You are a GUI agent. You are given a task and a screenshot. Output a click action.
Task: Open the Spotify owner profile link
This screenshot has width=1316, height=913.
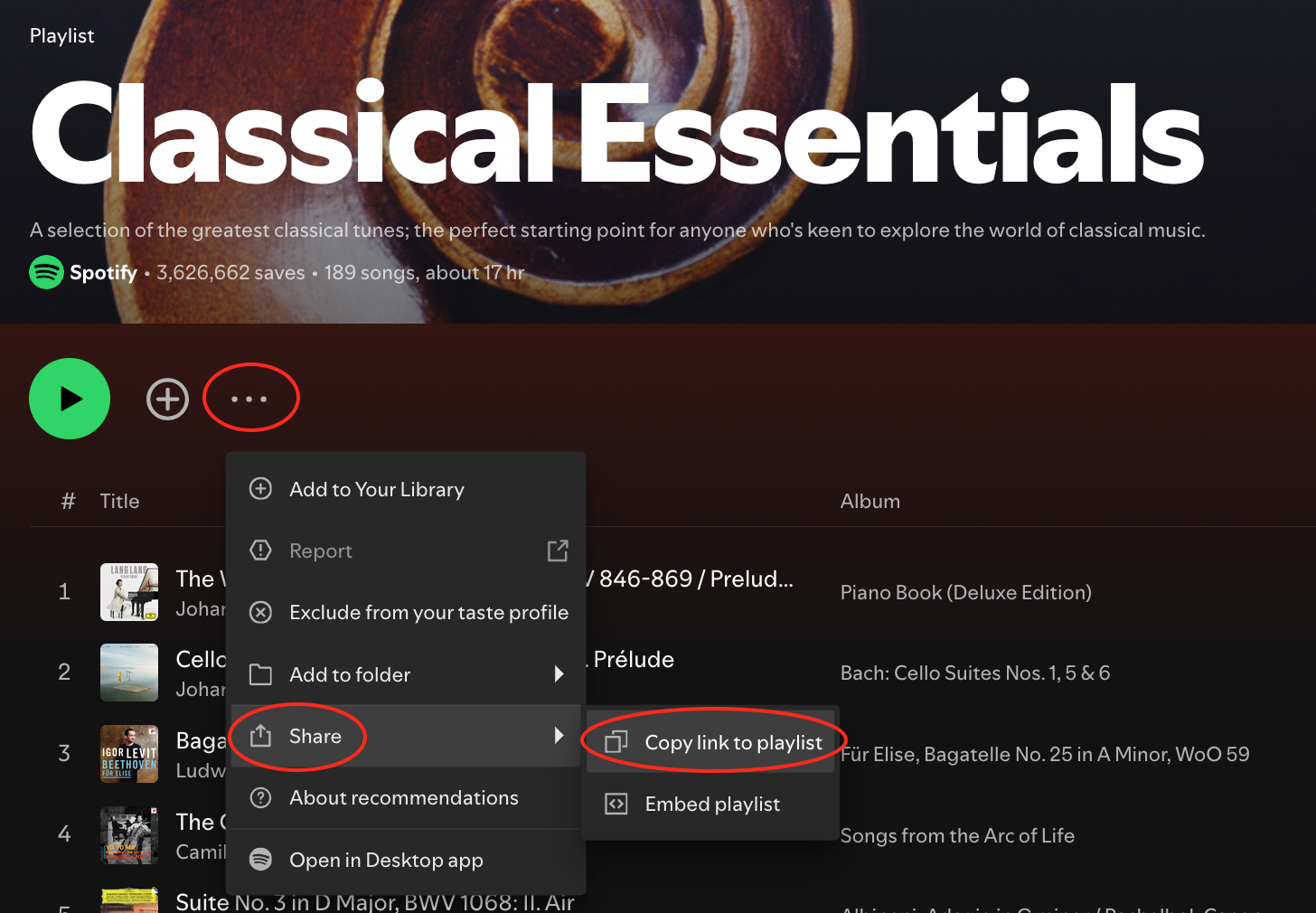[x=103, y=273]
